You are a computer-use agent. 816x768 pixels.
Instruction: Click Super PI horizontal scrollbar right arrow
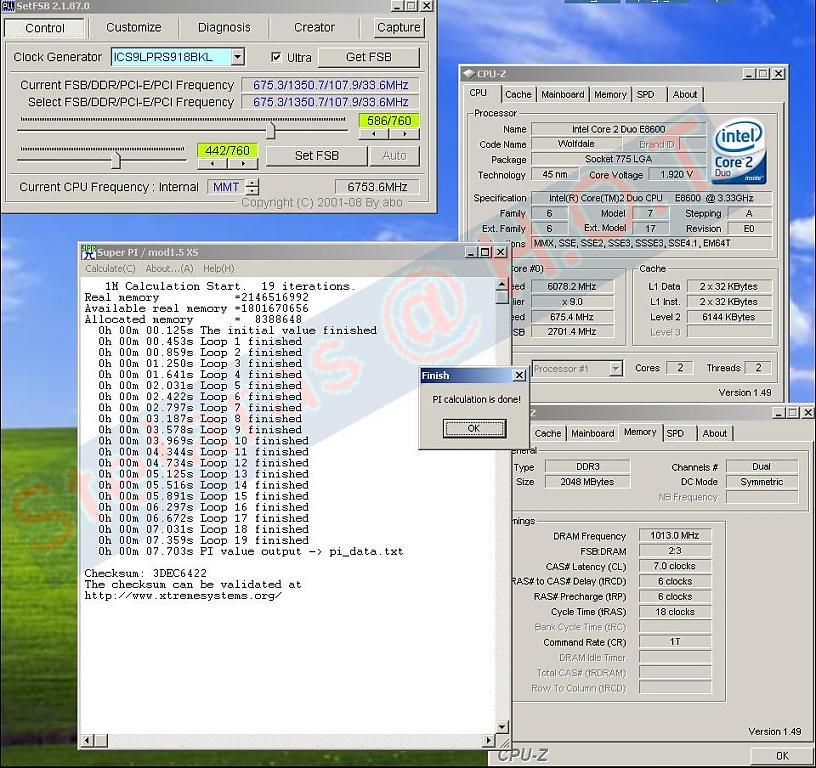coord(488,740)
